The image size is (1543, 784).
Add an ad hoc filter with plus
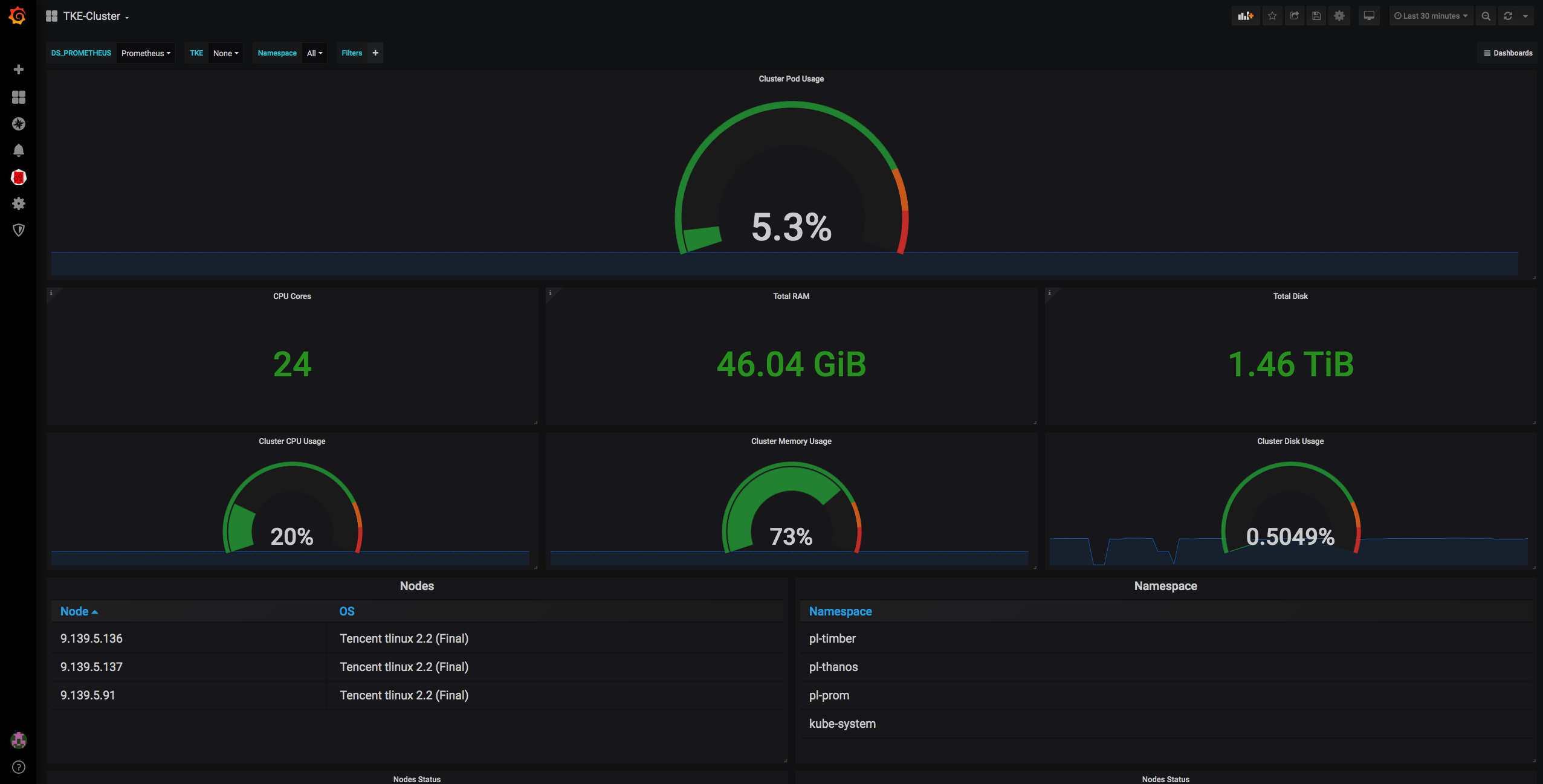point(375,53)
